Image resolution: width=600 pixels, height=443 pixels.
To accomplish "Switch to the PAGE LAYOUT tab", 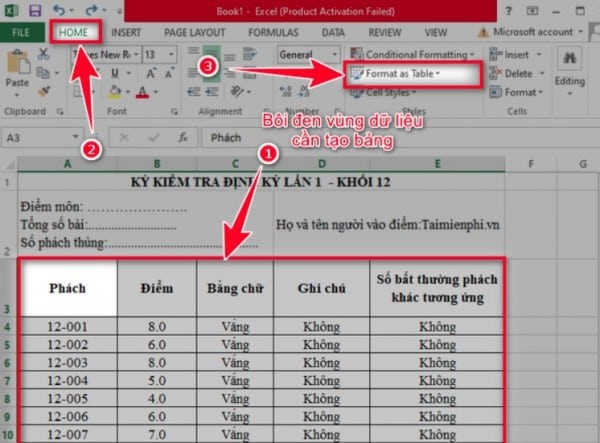I will tap(194, 33).
